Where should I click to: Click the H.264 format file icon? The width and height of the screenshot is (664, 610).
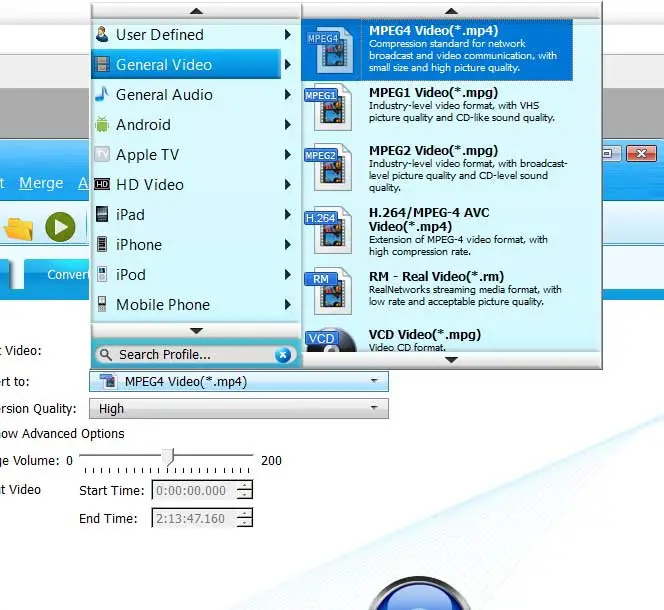pyautogui.click(x=329, y=230)
